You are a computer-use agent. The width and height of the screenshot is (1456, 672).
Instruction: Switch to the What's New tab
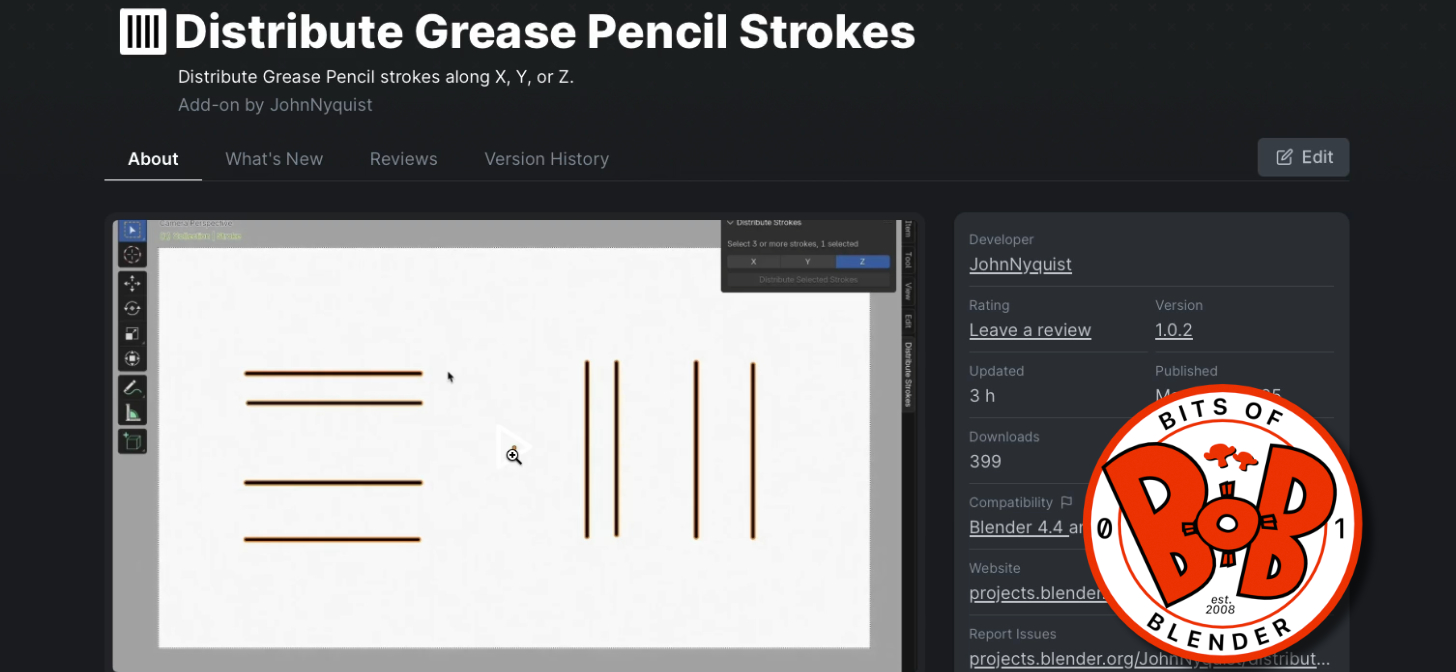[x=274, y=159]
